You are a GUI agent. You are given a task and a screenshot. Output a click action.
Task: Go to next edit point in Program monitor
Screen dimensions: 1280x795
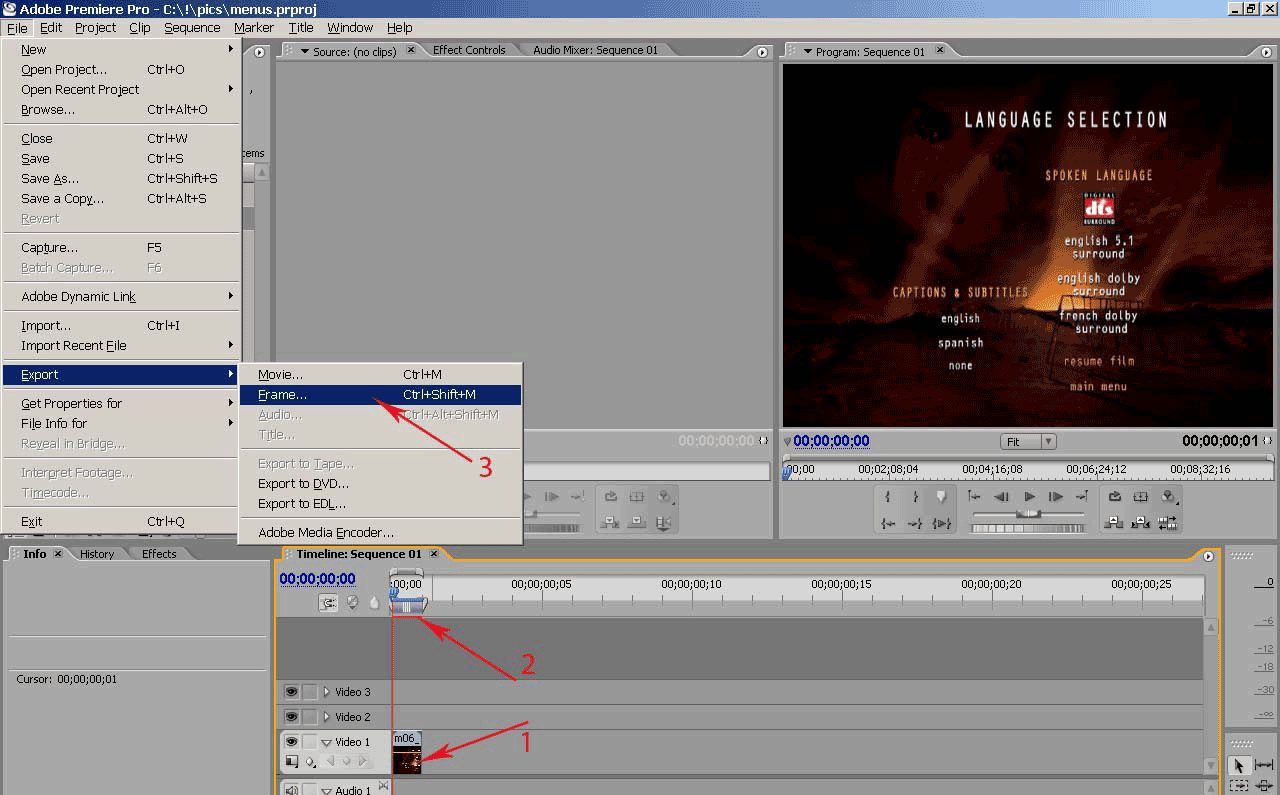pyautogui.click(x=1081, y=497)
